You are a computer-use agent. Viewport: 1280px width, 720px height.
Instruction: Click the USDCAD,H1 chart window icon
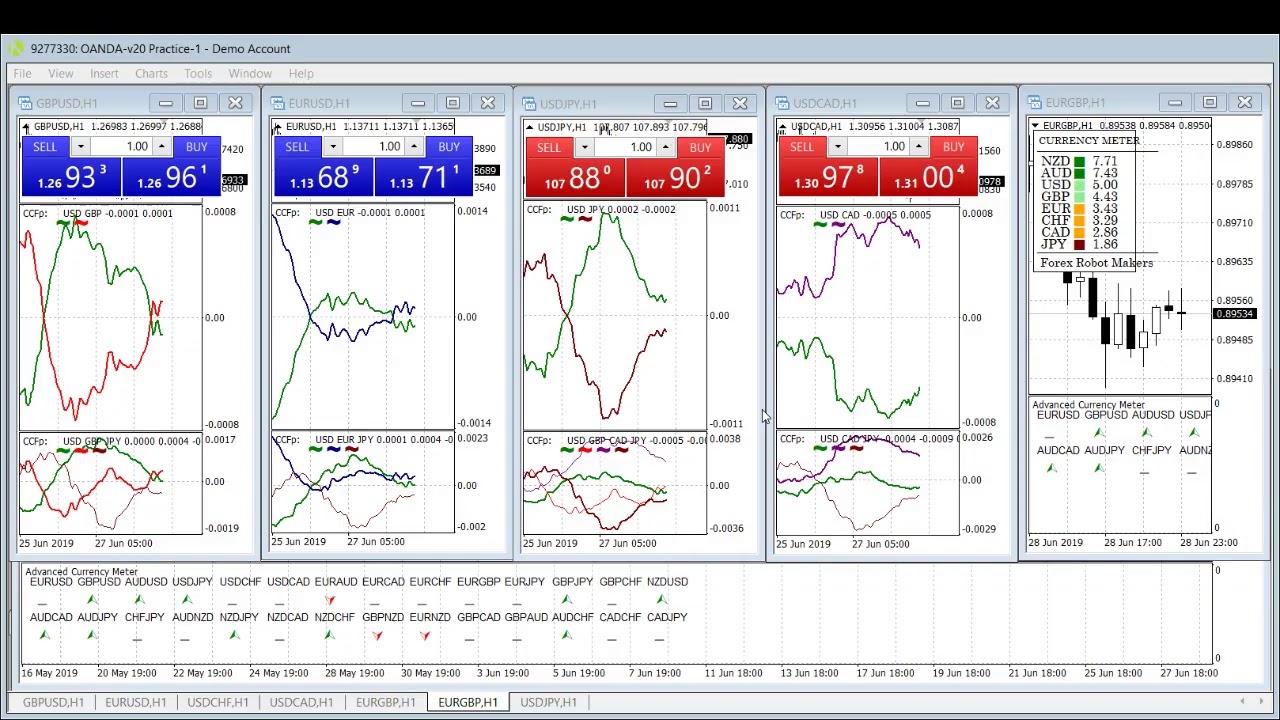tap(782, 103)
